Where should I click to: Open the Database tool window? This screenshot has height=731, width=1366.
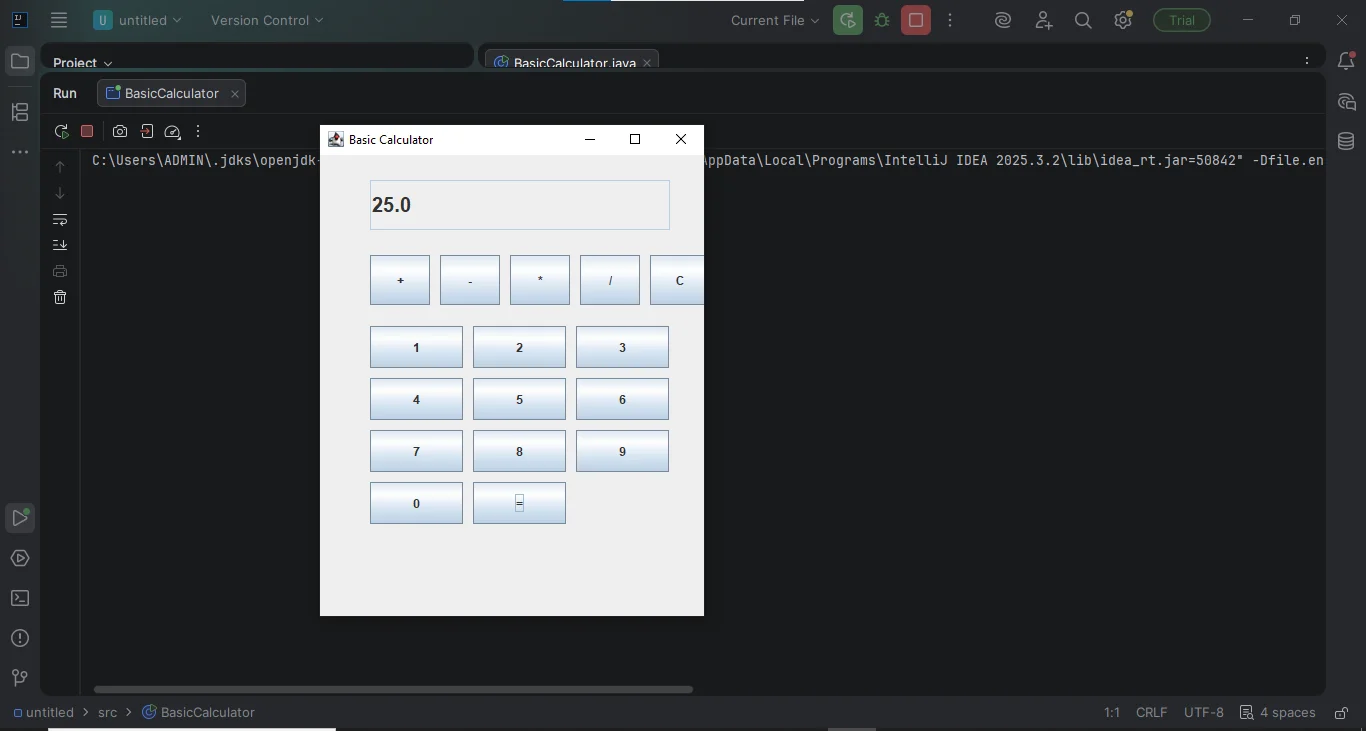coord(1346,142)
